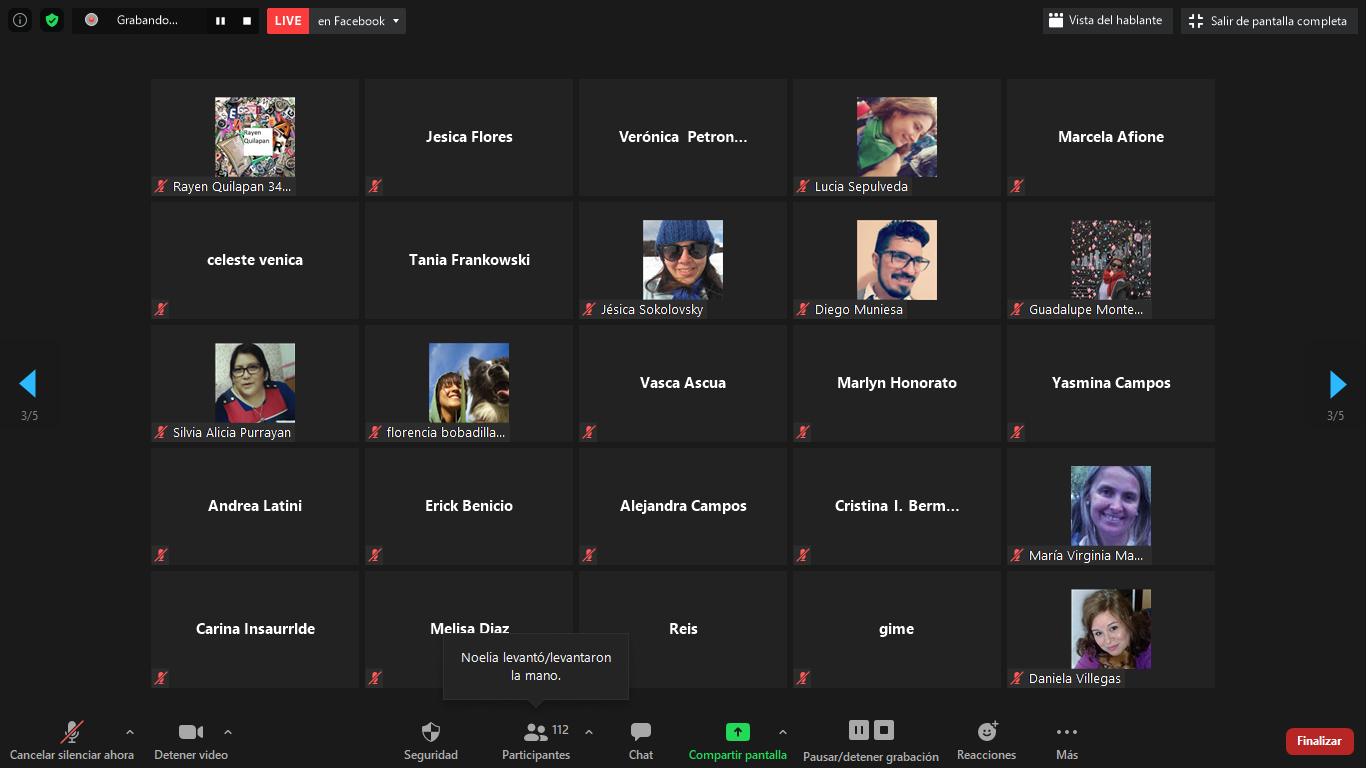Open the Chat panel
Viewport: 1366px width, 768px height.
coord(641,732)
